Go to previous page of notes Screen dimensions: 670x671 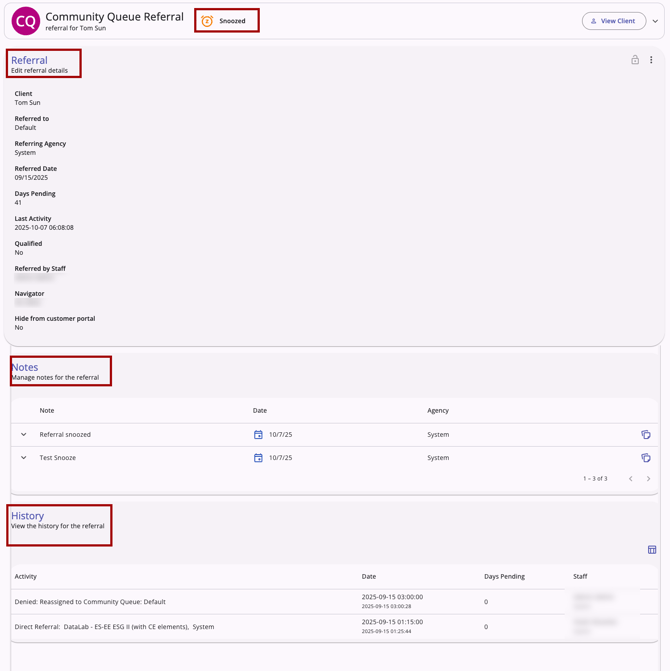[630, 479]
